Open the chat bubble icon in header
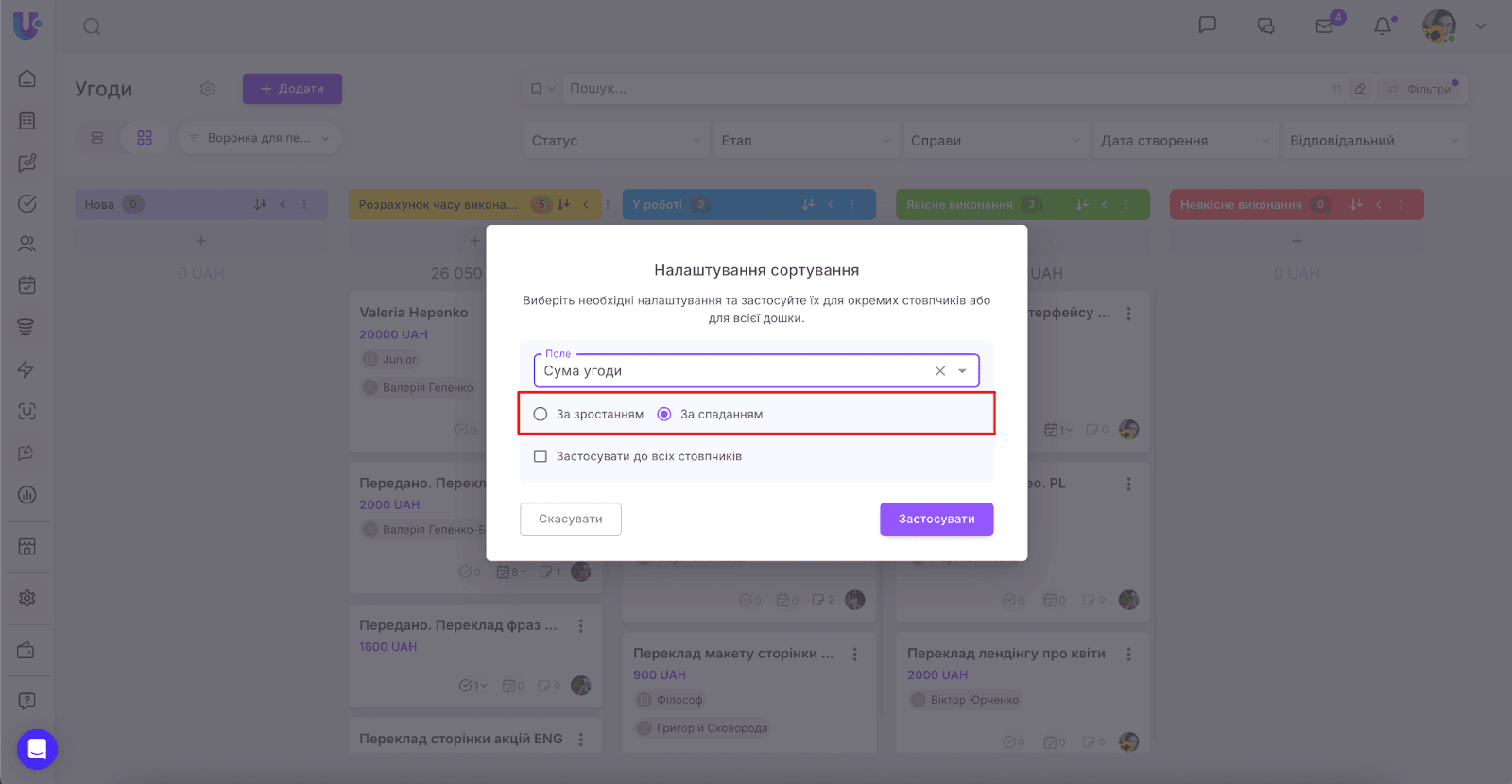This screenshot has width=1512, height=784. pos(1208,26)
